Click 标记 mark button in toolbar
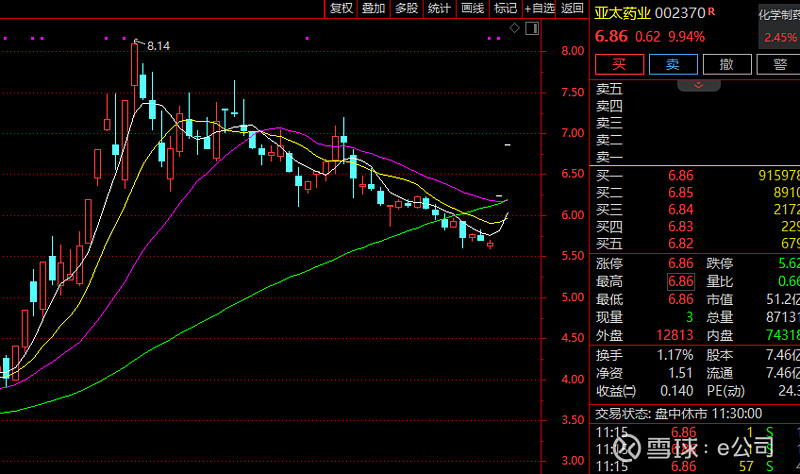 click(505, 8)
